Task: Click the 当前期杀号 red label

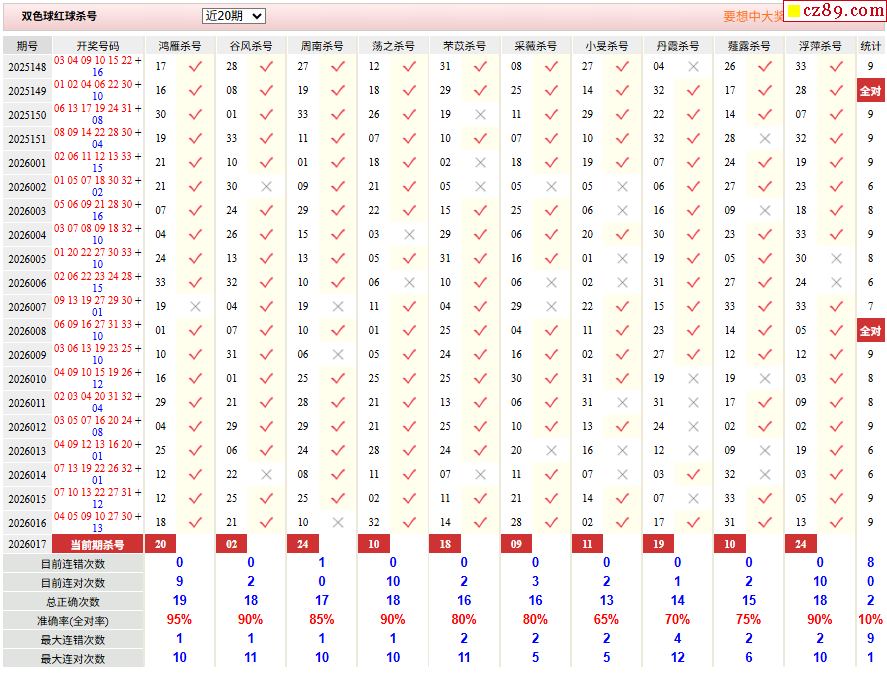Action: (x=97, y=545)
